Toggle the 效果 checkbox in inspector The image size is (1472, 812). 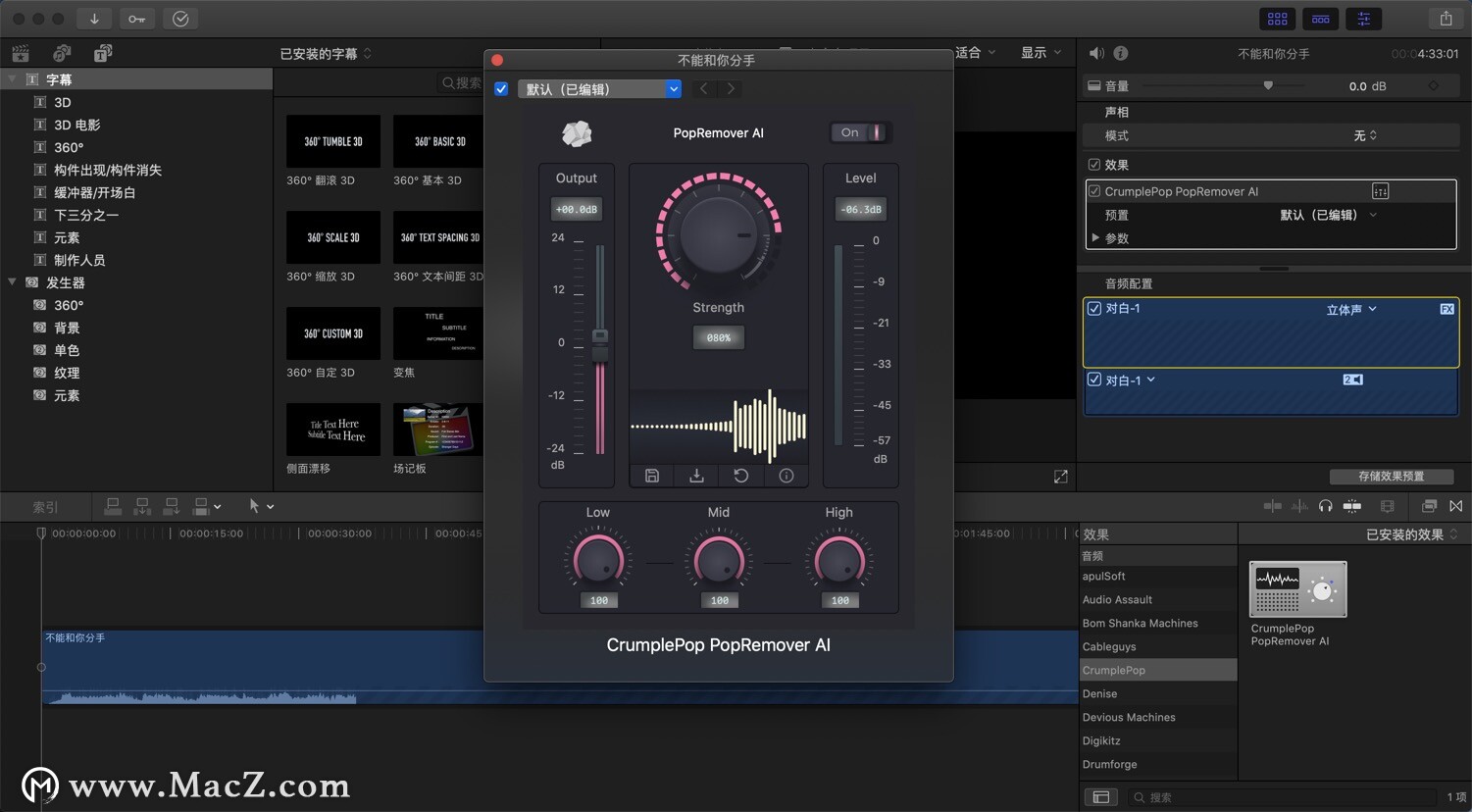[x=1094, y=165]
